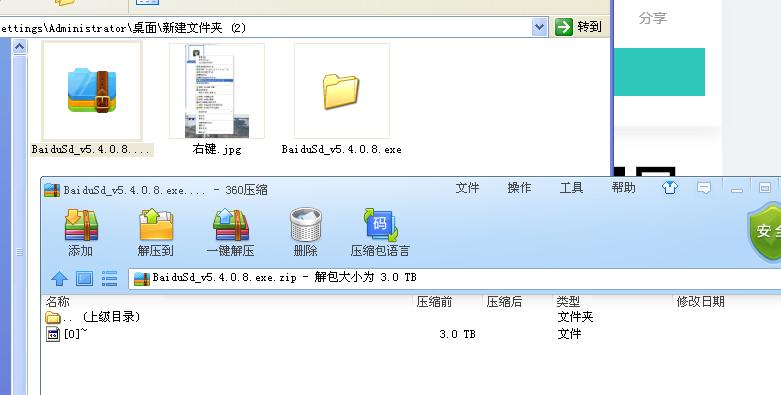
Task: Click the teal button in the right window
Action: pos(659,72)
